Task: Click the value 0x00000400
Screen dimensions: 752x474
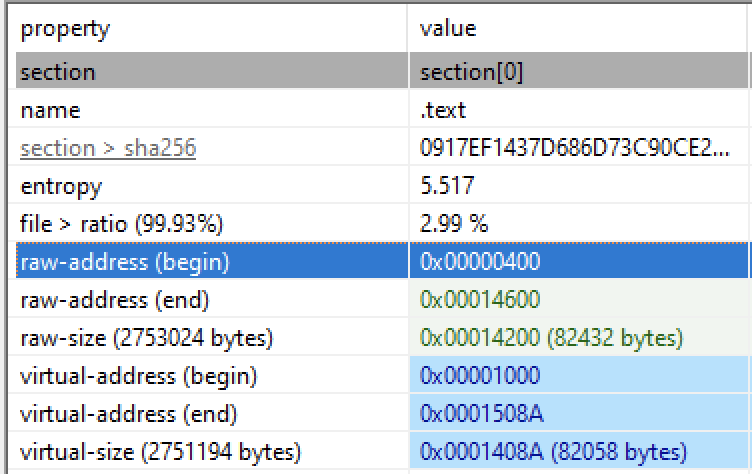Action: point(480,261)
